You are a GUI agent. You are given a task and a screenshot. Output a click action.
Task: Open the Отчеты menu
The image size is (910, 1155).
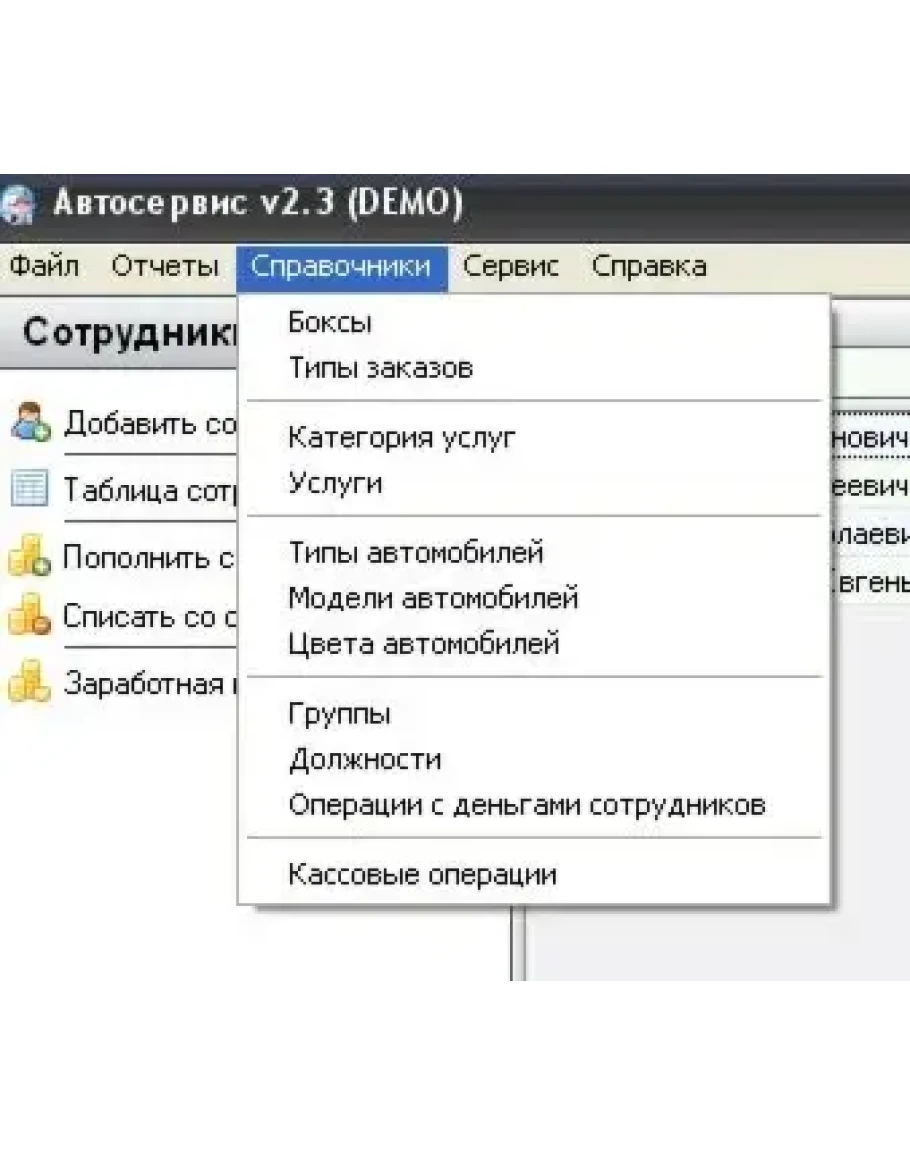165,267
